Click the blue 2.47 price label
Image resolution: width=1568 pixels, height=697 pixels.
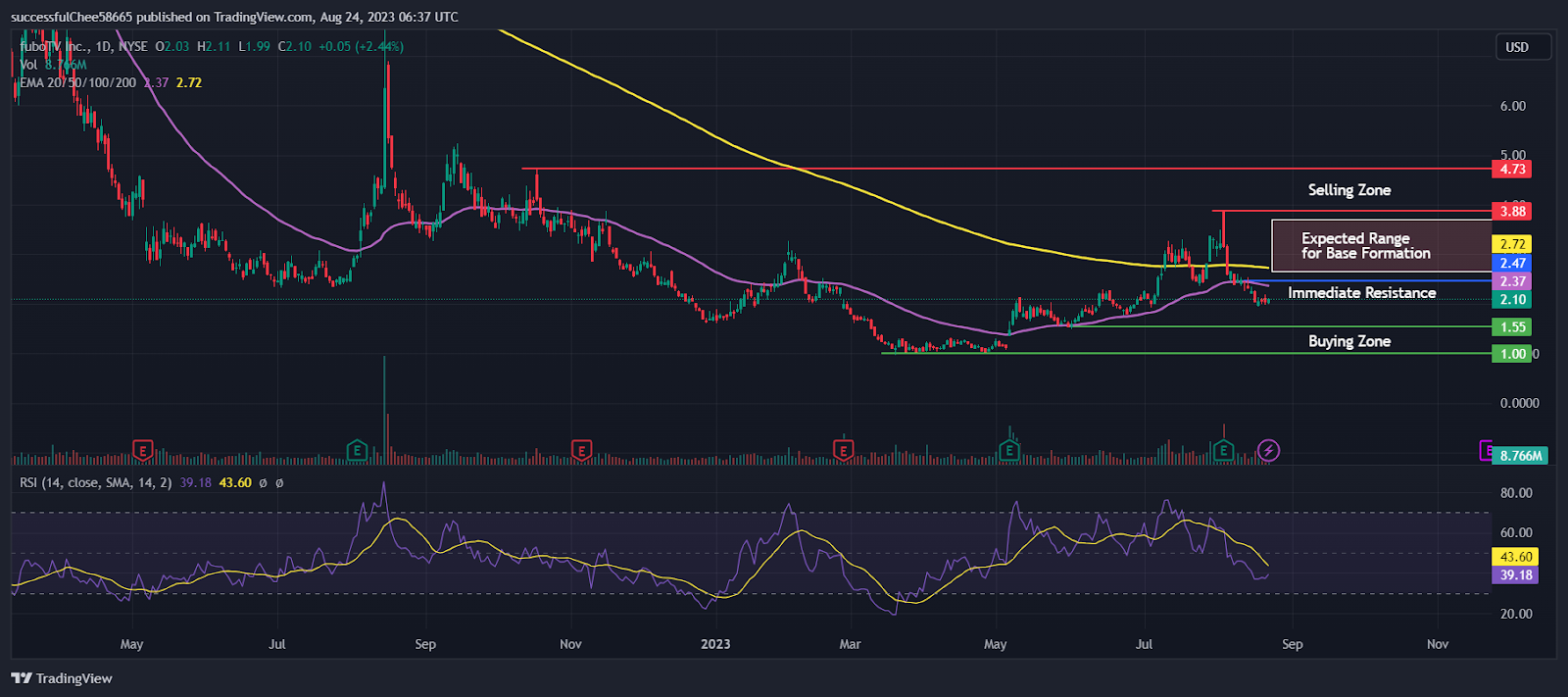click(x=1512, y=263)
